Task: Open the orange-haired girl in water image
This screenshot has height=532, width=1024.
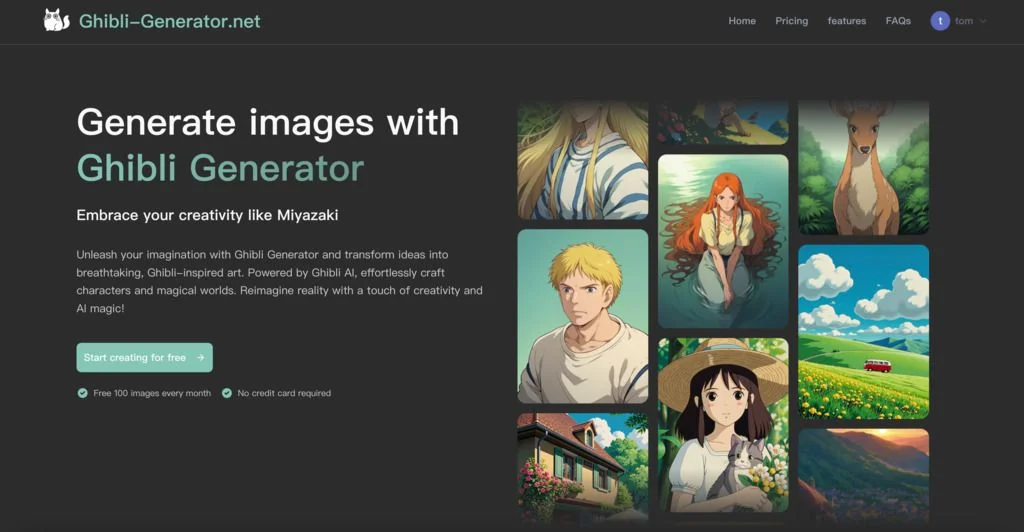Action: tap(723, 241)
